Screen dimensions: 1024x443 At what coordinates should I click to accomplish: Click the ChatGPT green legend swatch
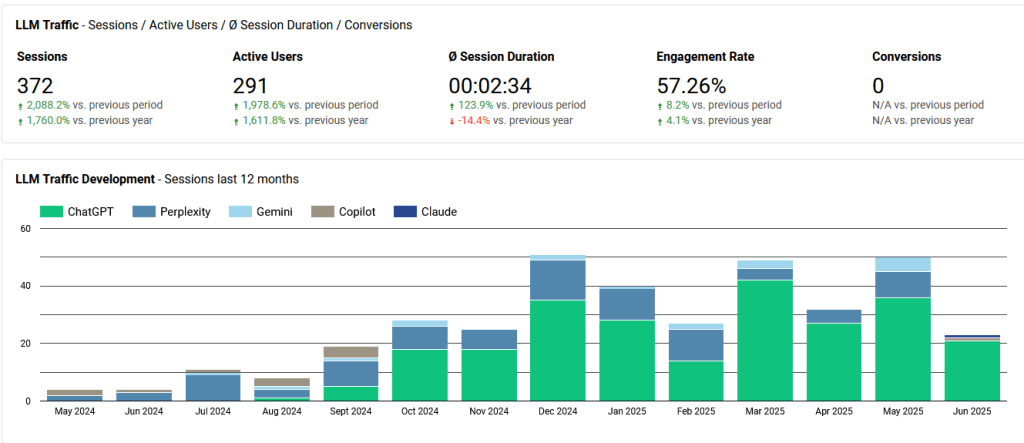coord(51,212)
